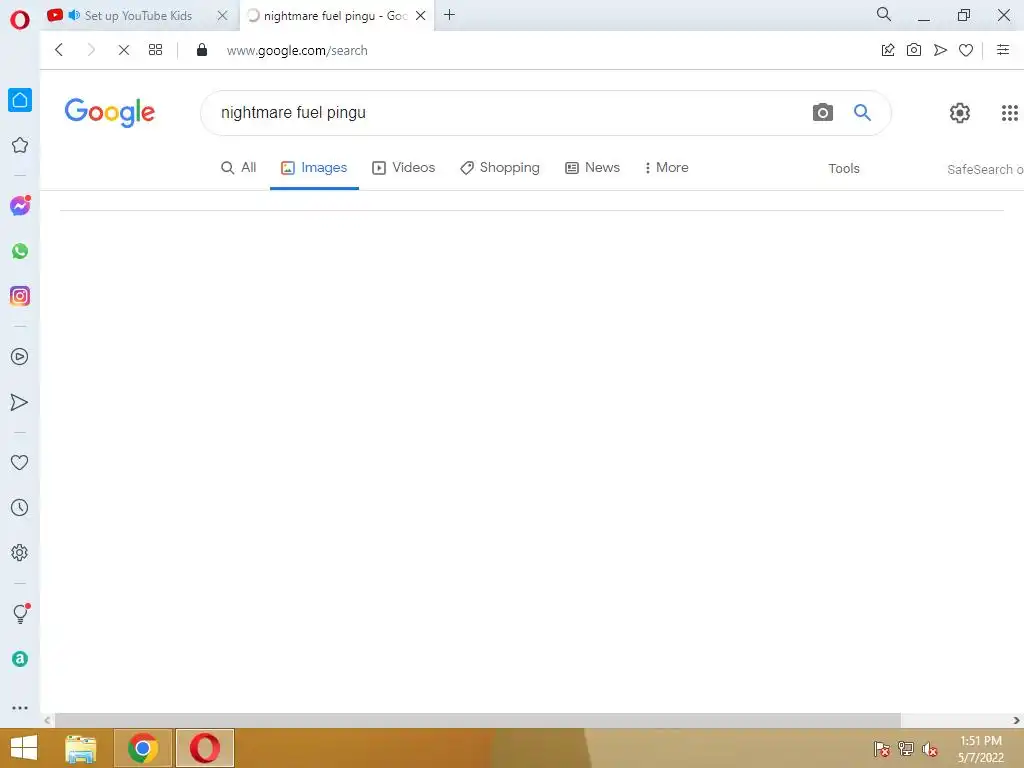1024x768 pixels.
Task: Open the three-dot sidebar setup menu
Action: [20, 708]
